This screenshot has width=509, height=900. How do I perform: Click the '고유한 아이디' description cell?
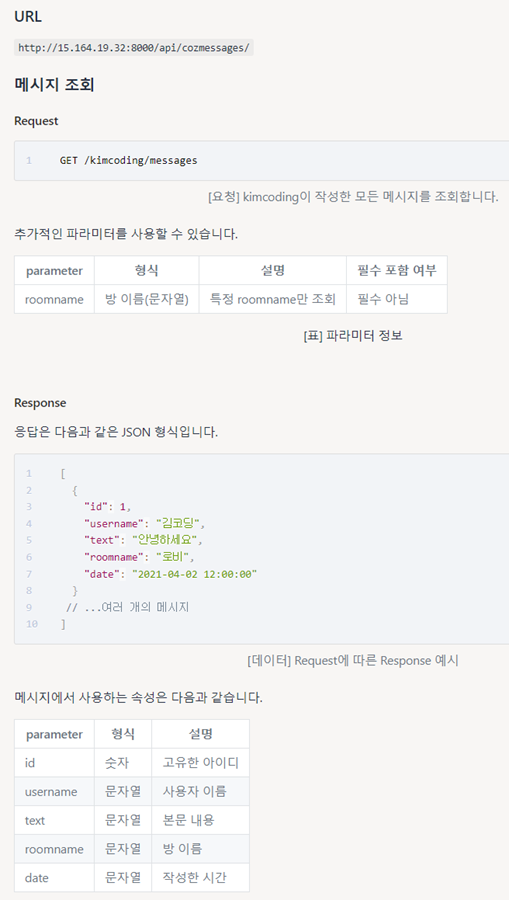200,763
